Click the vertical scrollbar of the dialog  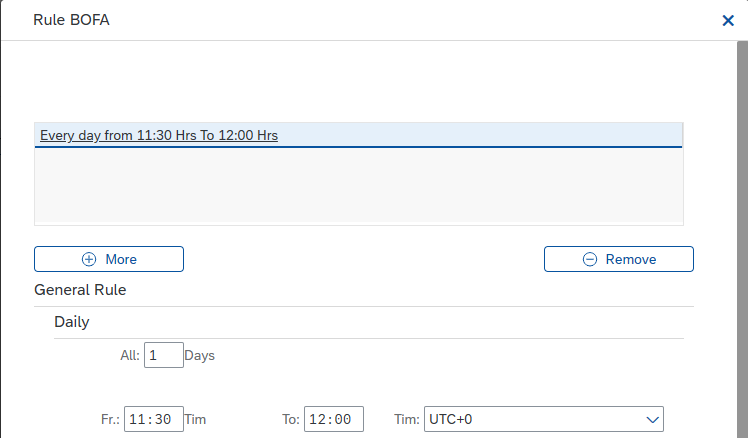742,239
